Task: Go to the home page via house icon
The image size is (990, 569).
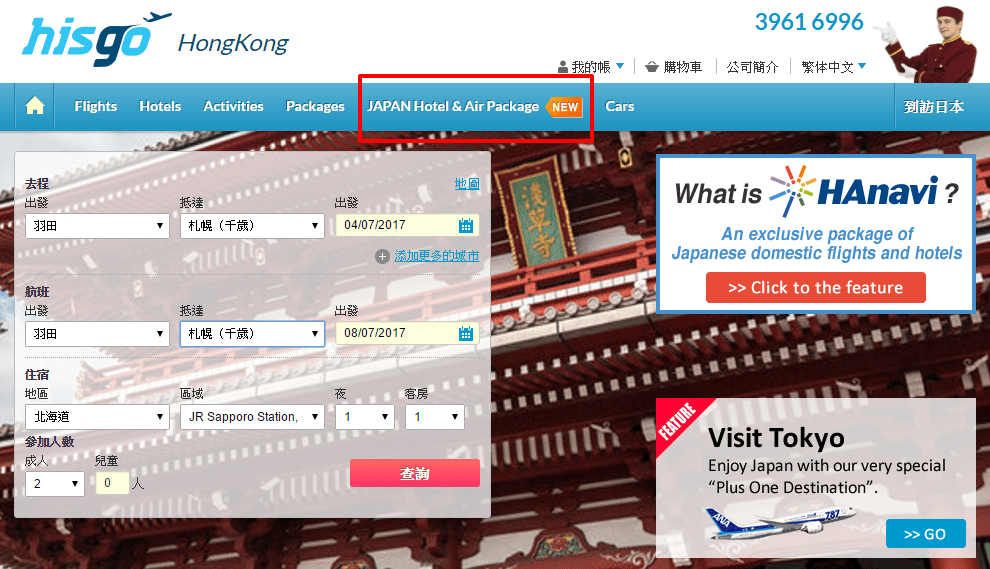Action: (35, 106)
